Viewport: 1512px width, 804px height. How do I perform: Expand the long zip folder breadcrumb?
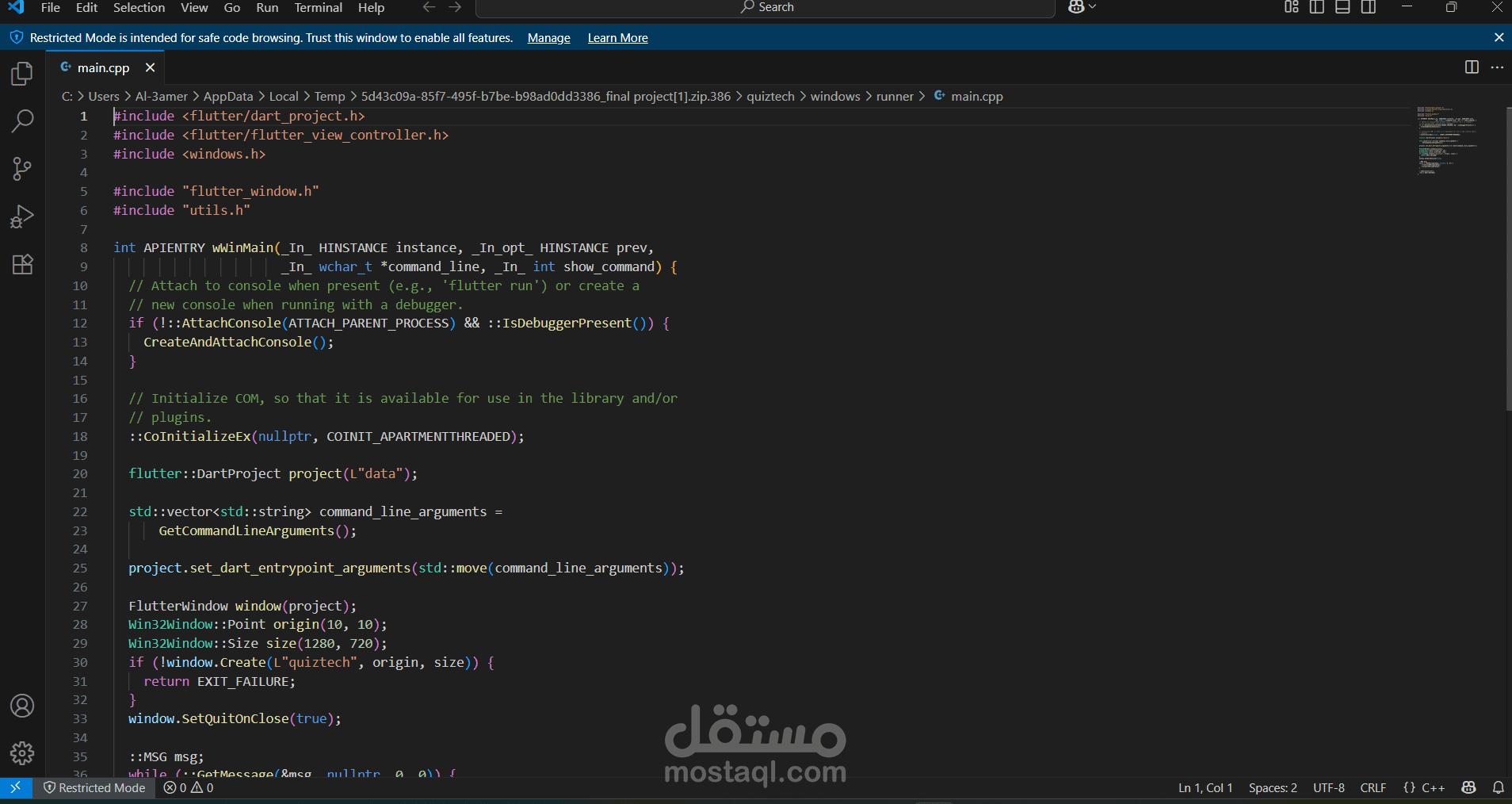(546, 96)
